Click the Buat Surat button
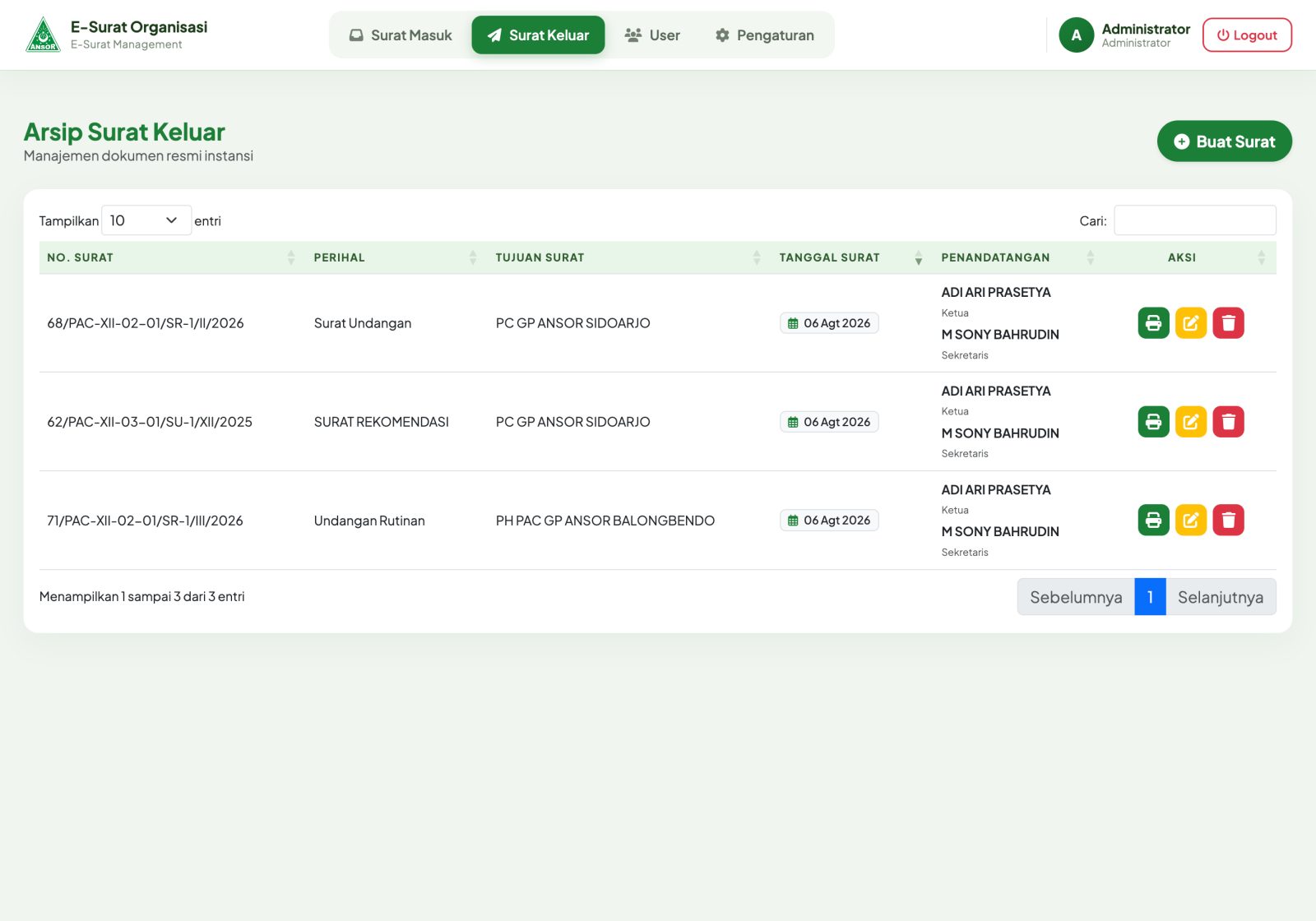 coord(1224,141)
